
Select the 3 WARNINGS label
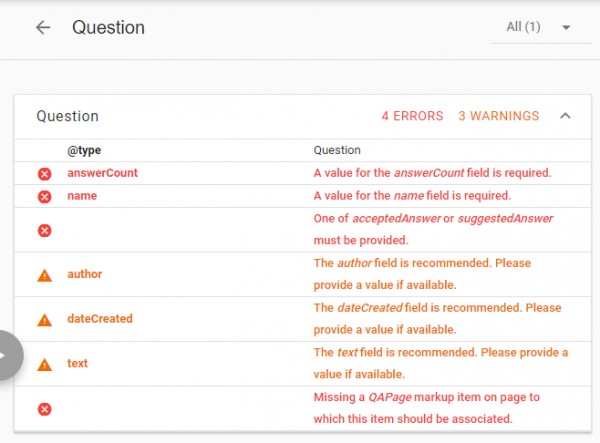point(498,116)
